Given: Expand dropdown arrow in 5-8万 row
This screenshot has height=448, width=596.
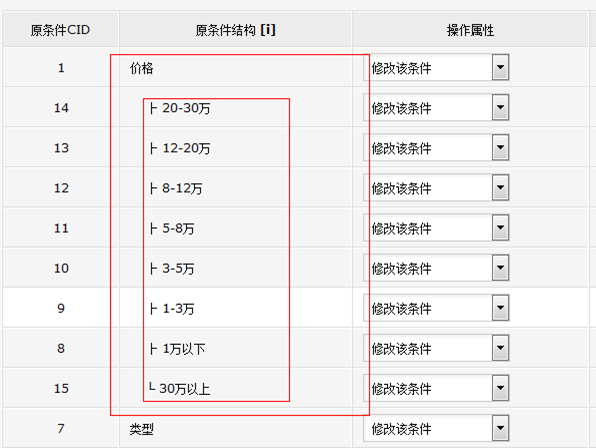Looking at the screenshot, I should (x=500, y=228).
